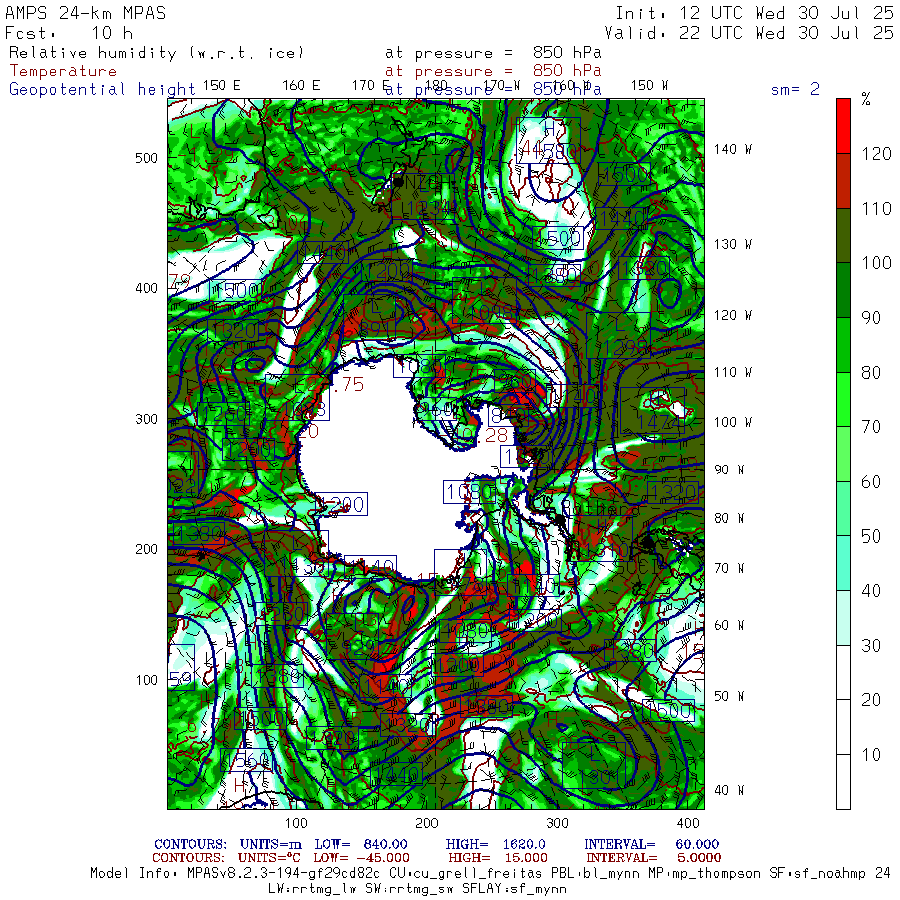Image resolution: width=900 pixels, height=900 pixels.
Task: Click the red "UNITS=°C" contour text
Action: click(x=269, y=858)
